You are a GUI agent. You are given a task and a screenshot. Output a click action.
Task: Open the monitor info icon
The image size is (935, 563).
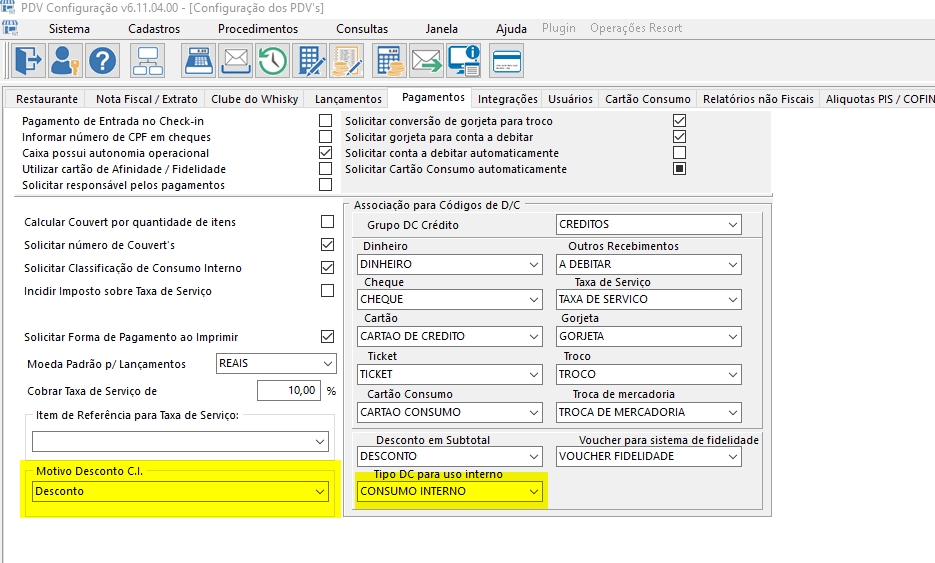[x=464, y=61]
